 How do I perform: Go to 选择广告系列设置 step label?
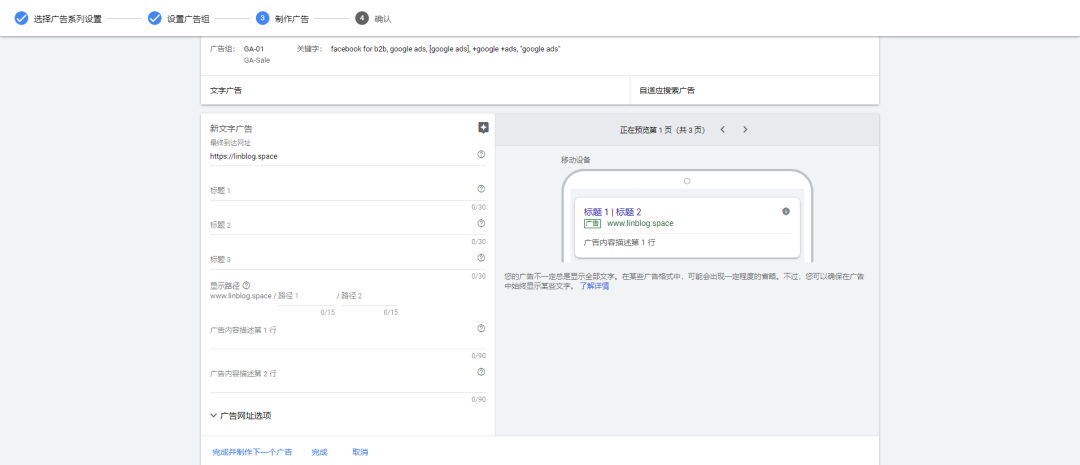pos(68,19)
